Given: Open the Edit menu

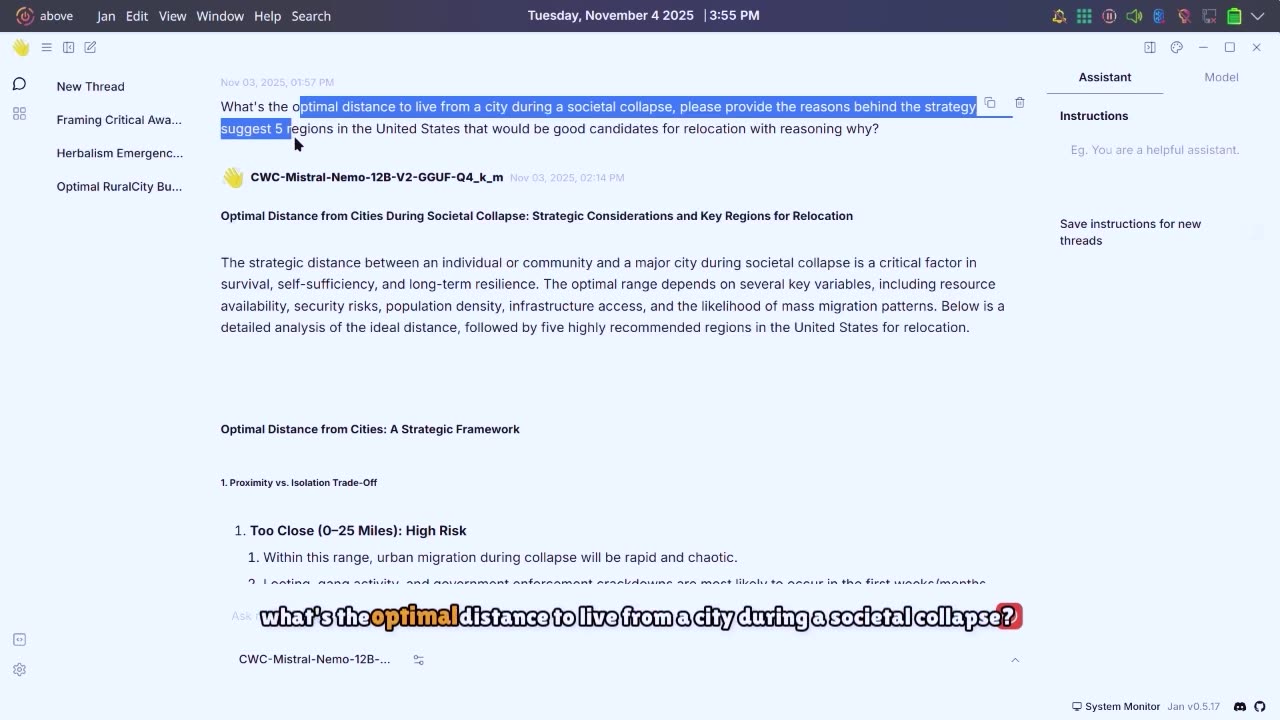Looking at the screenshot, I should click(x=137, y=16).
